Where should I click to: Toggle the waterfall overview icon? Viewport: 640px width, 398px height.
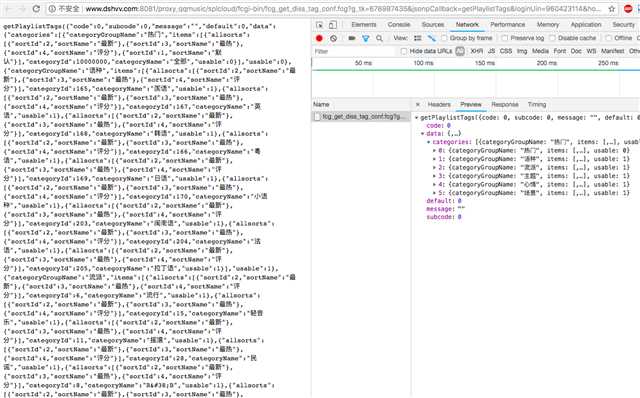coord(431,38)
